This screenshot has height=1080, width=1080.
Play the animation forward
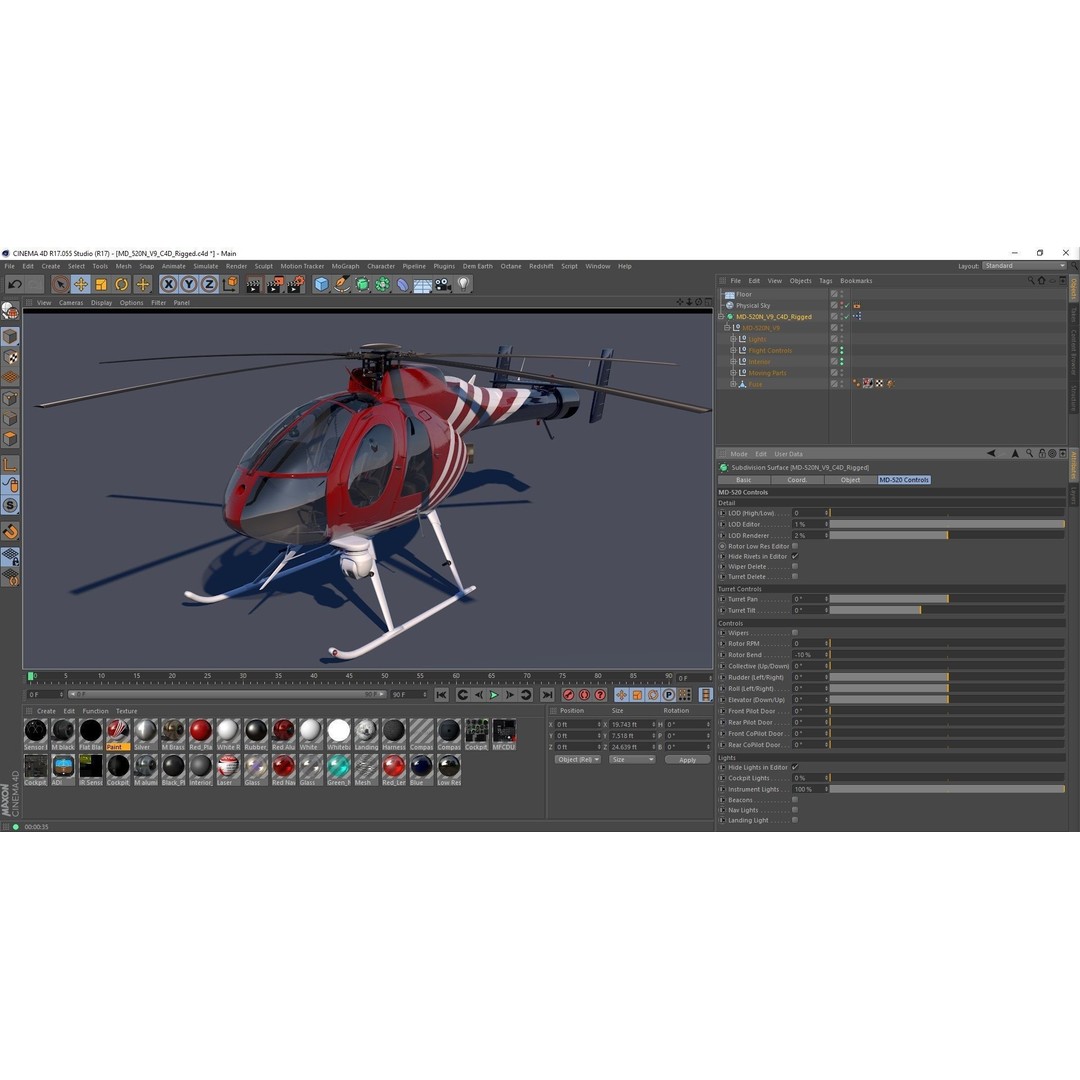click(x=494, y=695)
